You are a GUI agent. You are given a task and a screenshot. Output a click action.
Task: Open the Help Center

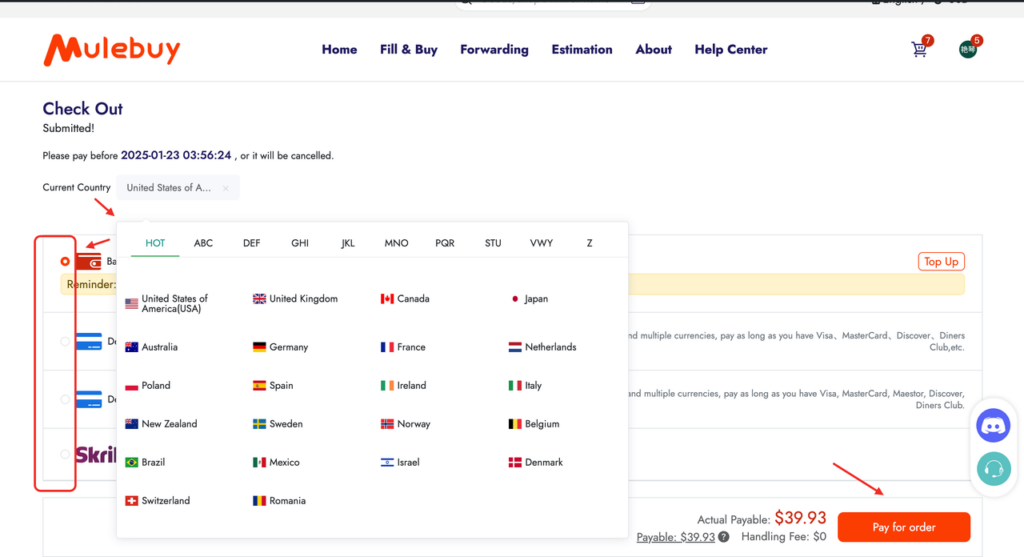click(731, 50)
